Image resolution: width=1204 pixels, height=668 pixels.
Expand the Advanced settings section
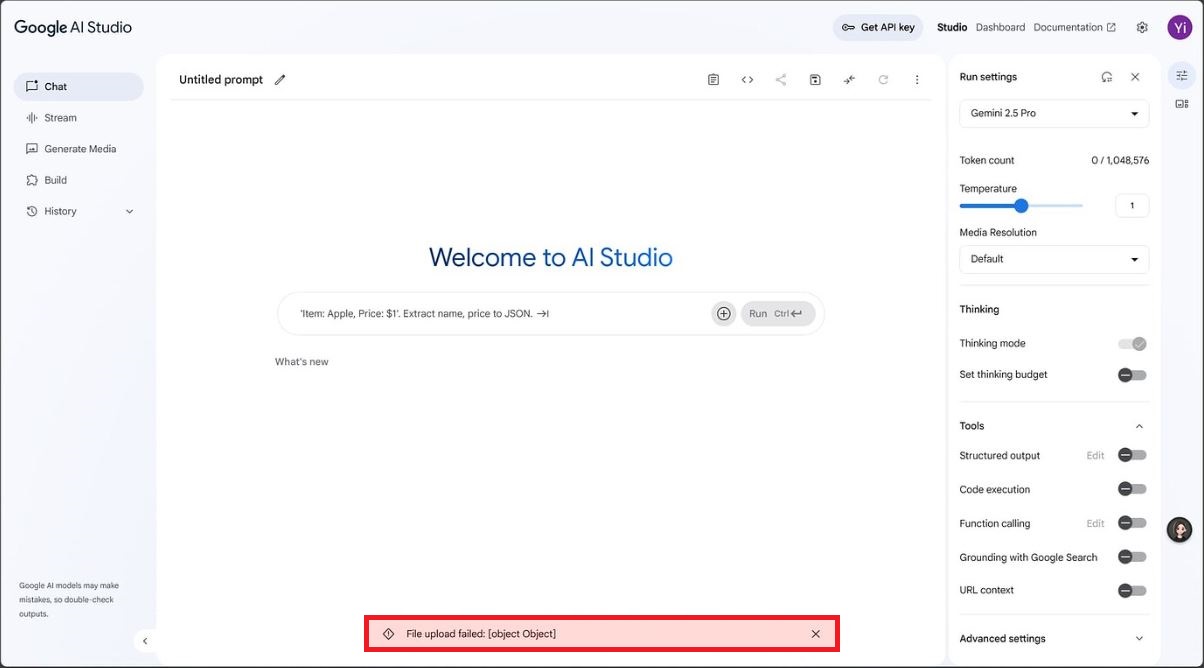click(1054, 639)
